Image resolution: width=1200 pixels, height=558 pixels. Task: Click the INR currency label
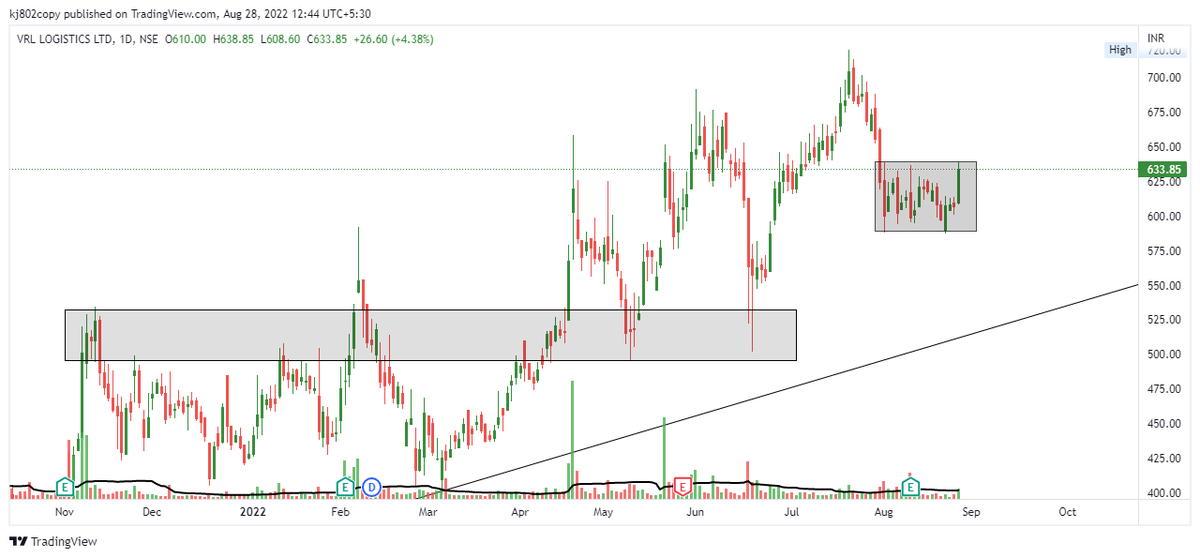[x=1157, y=38]
